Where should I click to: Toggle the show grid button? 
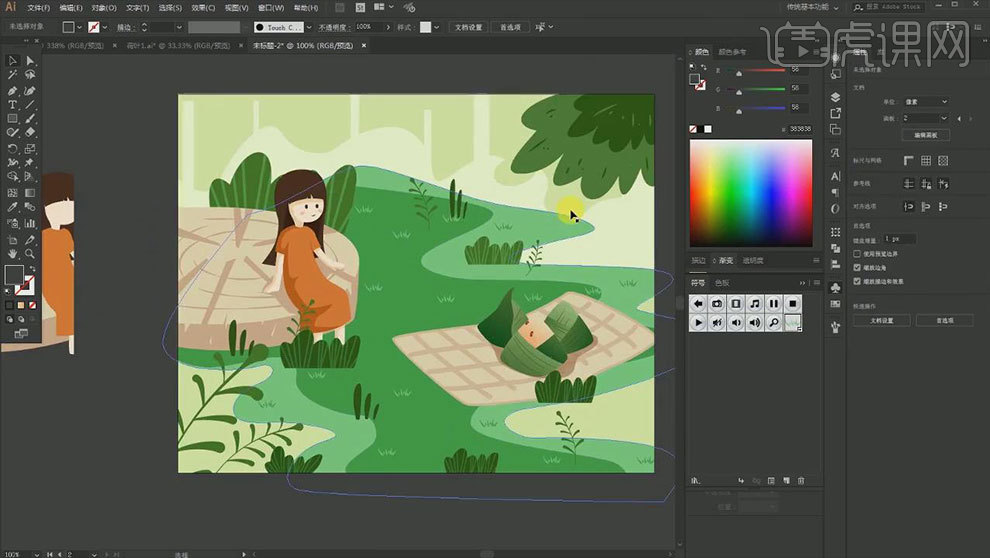coord(926,161)
